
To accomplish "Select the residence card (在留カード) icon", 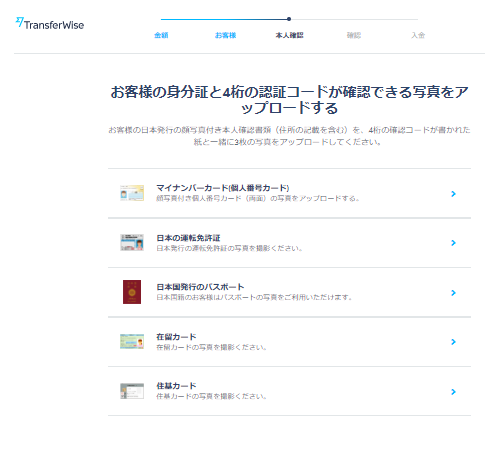I will click(x=132, y=341).
